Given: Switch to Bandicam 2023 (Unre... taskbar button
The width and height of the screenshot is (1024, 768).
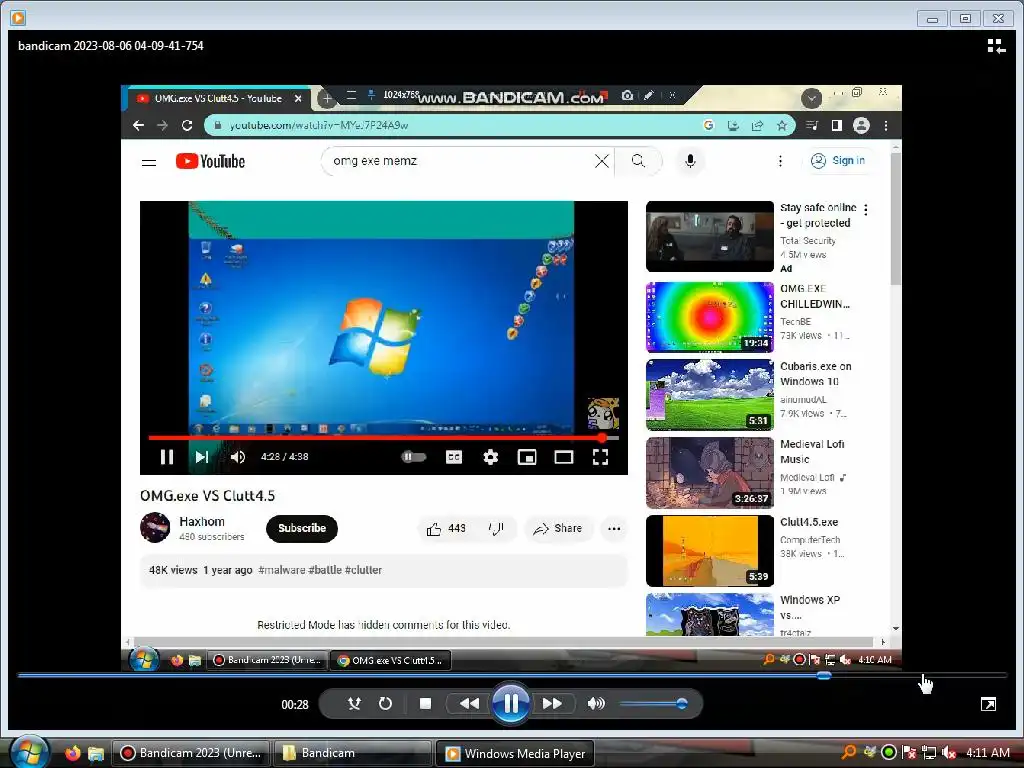Looking at the screenshot, I should (x=191, y=753).
